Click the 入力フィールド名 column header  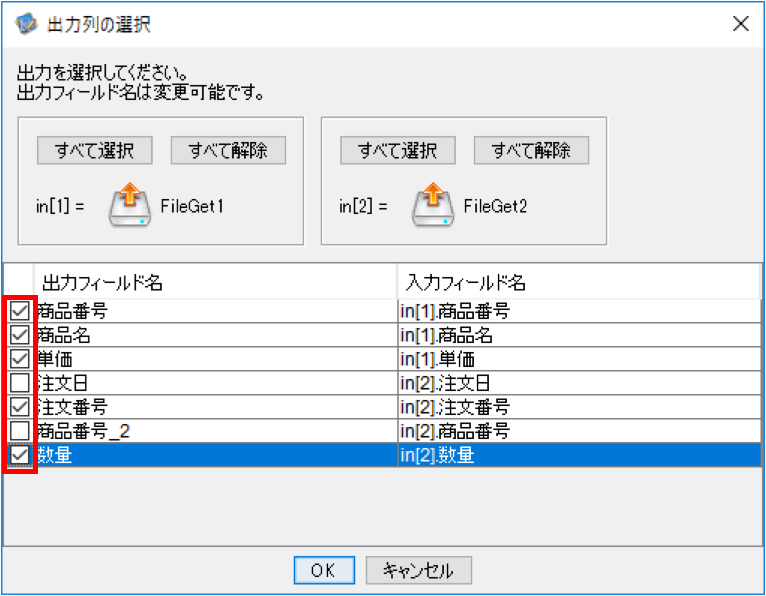pyautogui.click(x=579, y=282)
